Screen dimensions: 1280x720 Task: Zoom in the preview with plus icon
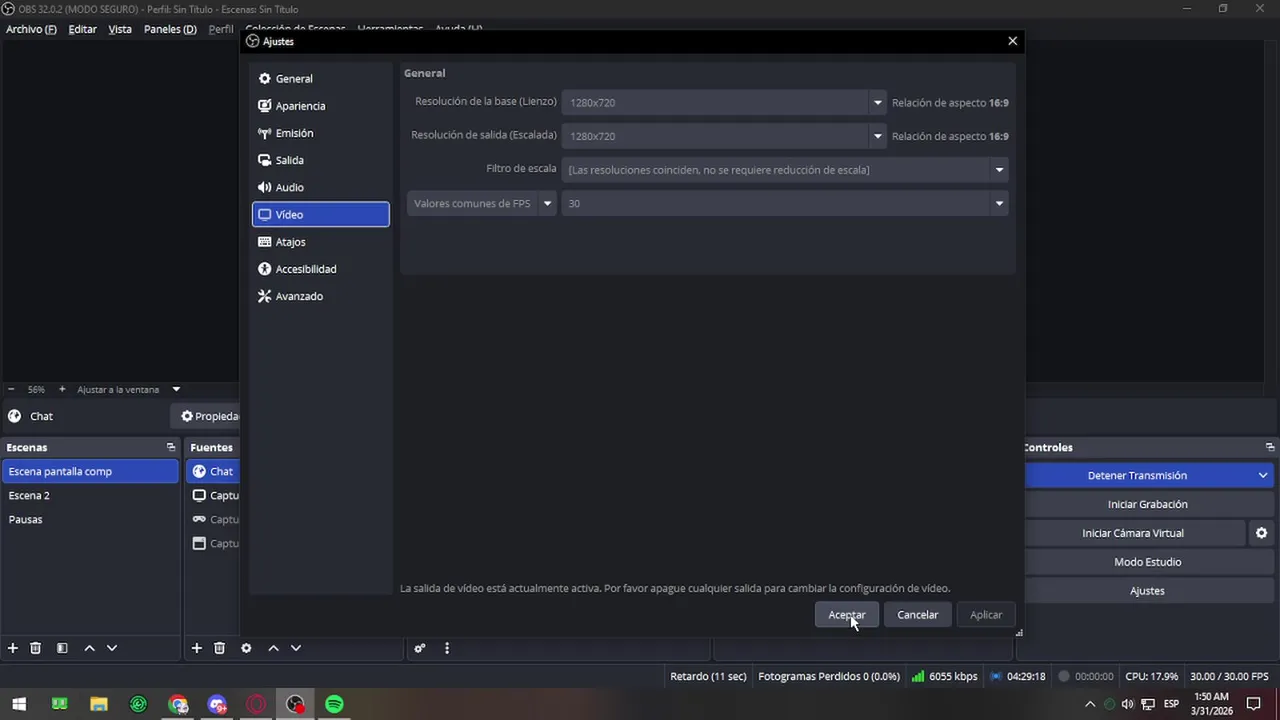pyautogui.click(x=62, y=389)
